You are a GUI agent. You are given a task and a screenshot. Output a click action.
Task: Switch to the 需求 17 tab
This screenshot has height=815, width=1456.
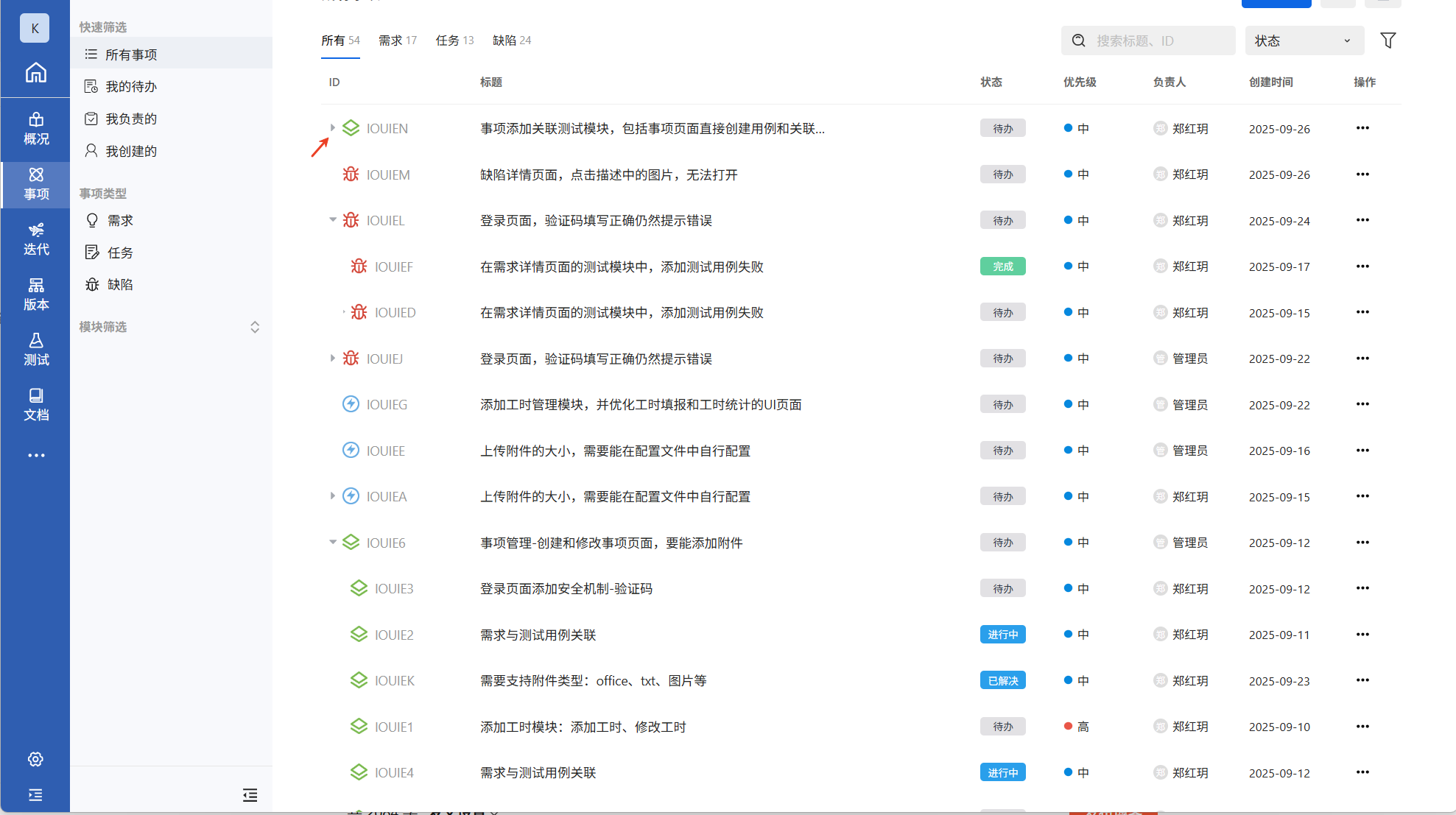click(397, 40)
